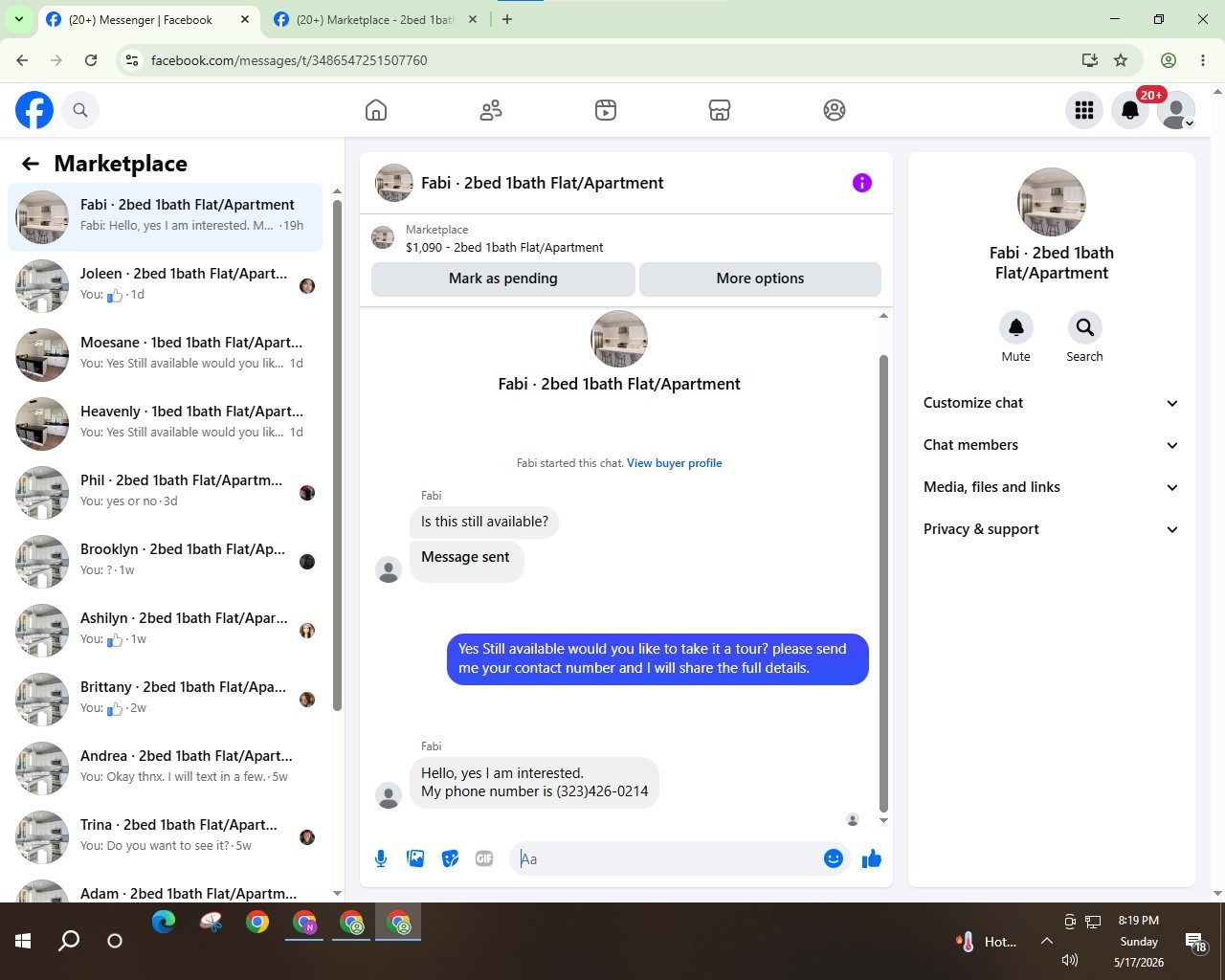Image resolution: width=1225 pixels, height=980 pixels.
Task: Open notifications bell with 20+ badge
Action: click(x=1130, y=110)
